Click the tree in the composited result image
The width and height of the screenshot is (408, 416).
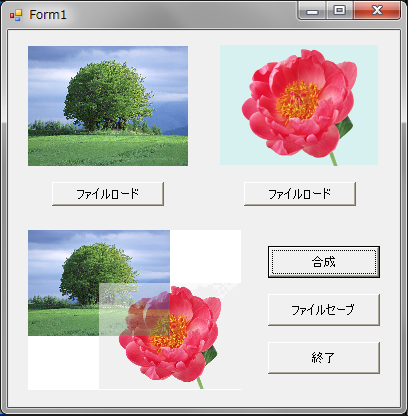[97, 273]
